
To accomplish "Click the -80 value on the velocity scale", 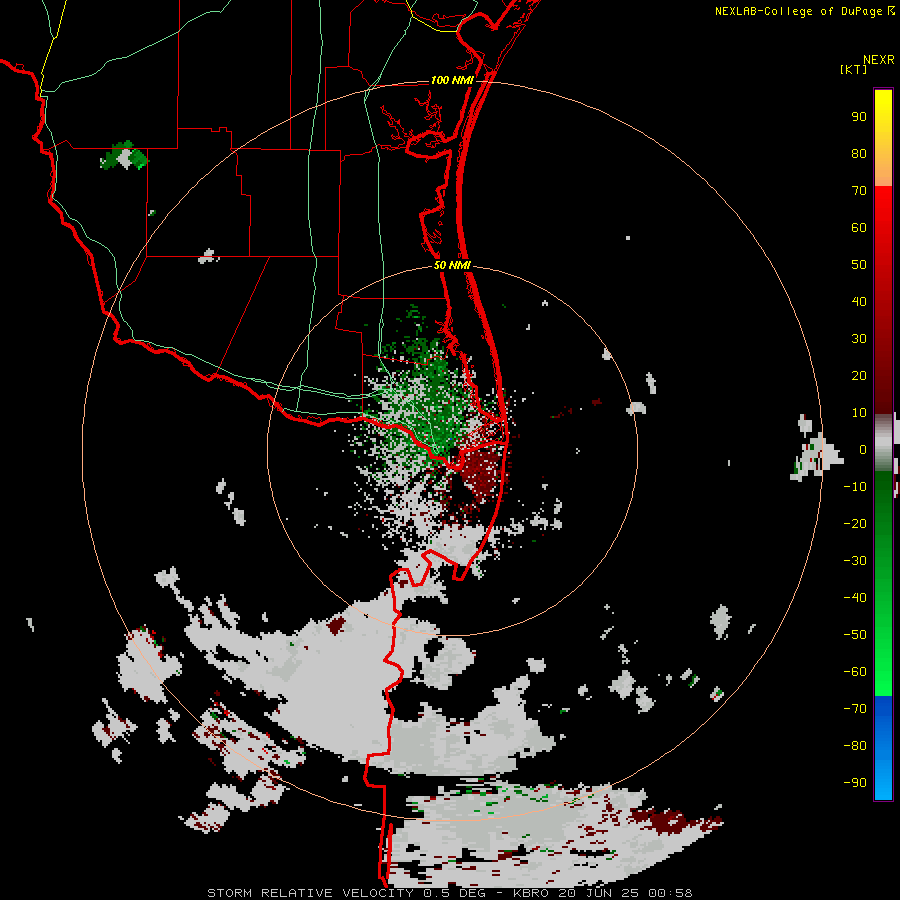I will coord(855,746).
